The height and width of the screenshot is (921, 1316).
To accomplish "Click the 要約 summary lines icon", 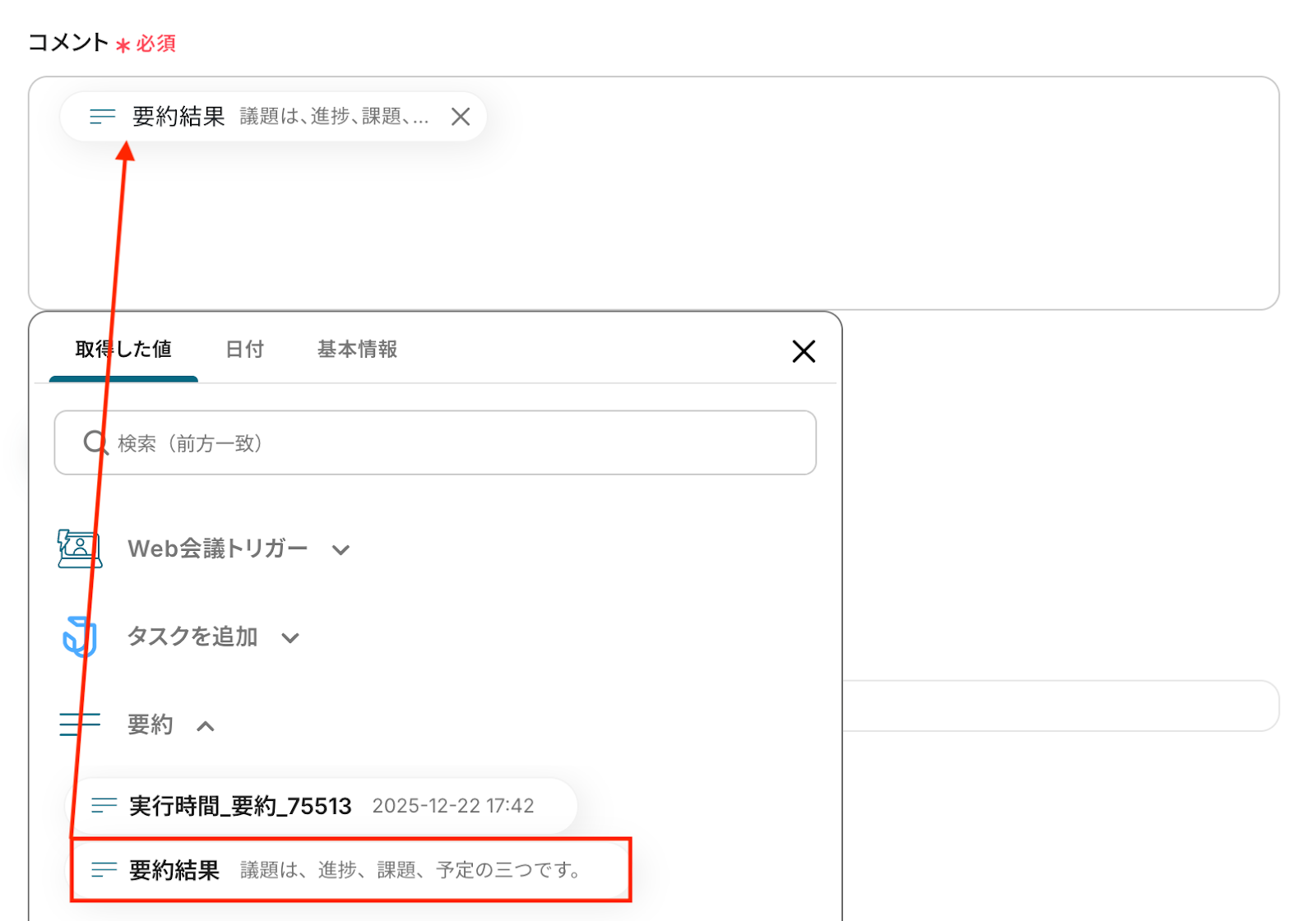I will (80, 724).
